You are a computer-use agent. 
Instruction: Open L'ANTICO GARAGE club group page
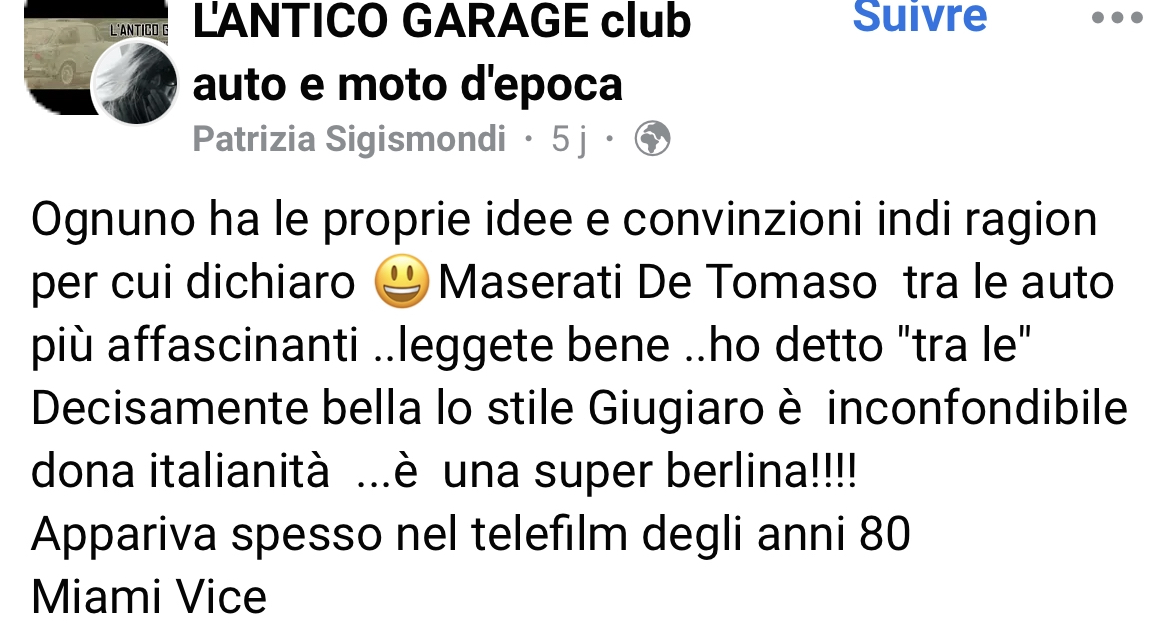pos(442,21)
